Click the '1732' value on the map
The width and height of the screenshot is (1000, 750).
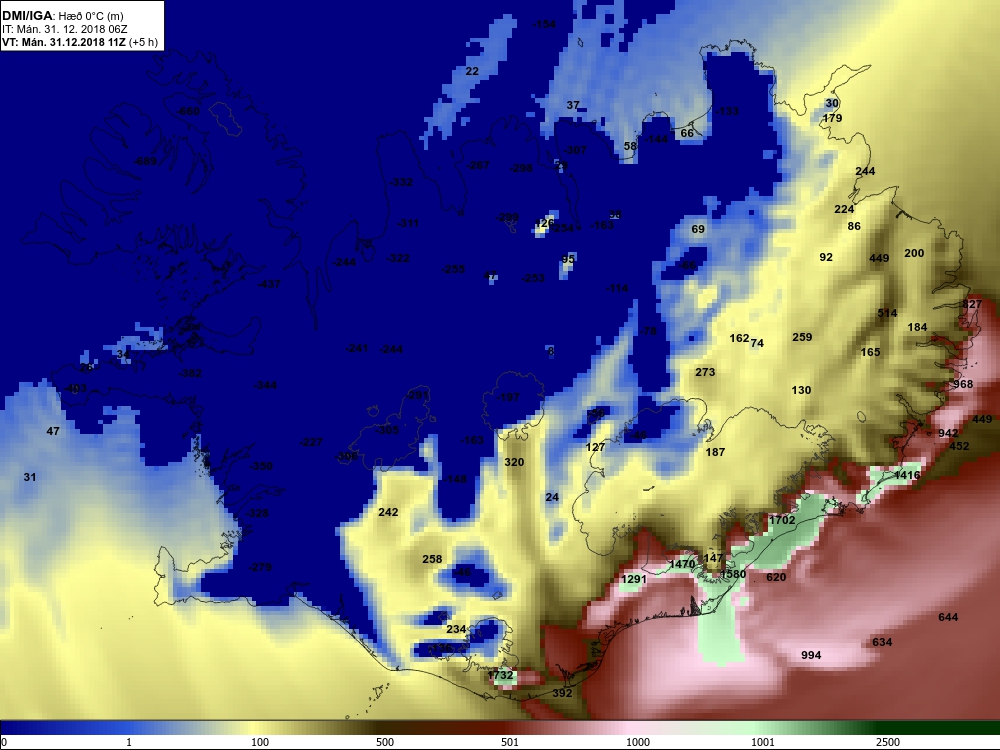coord(500,675)
